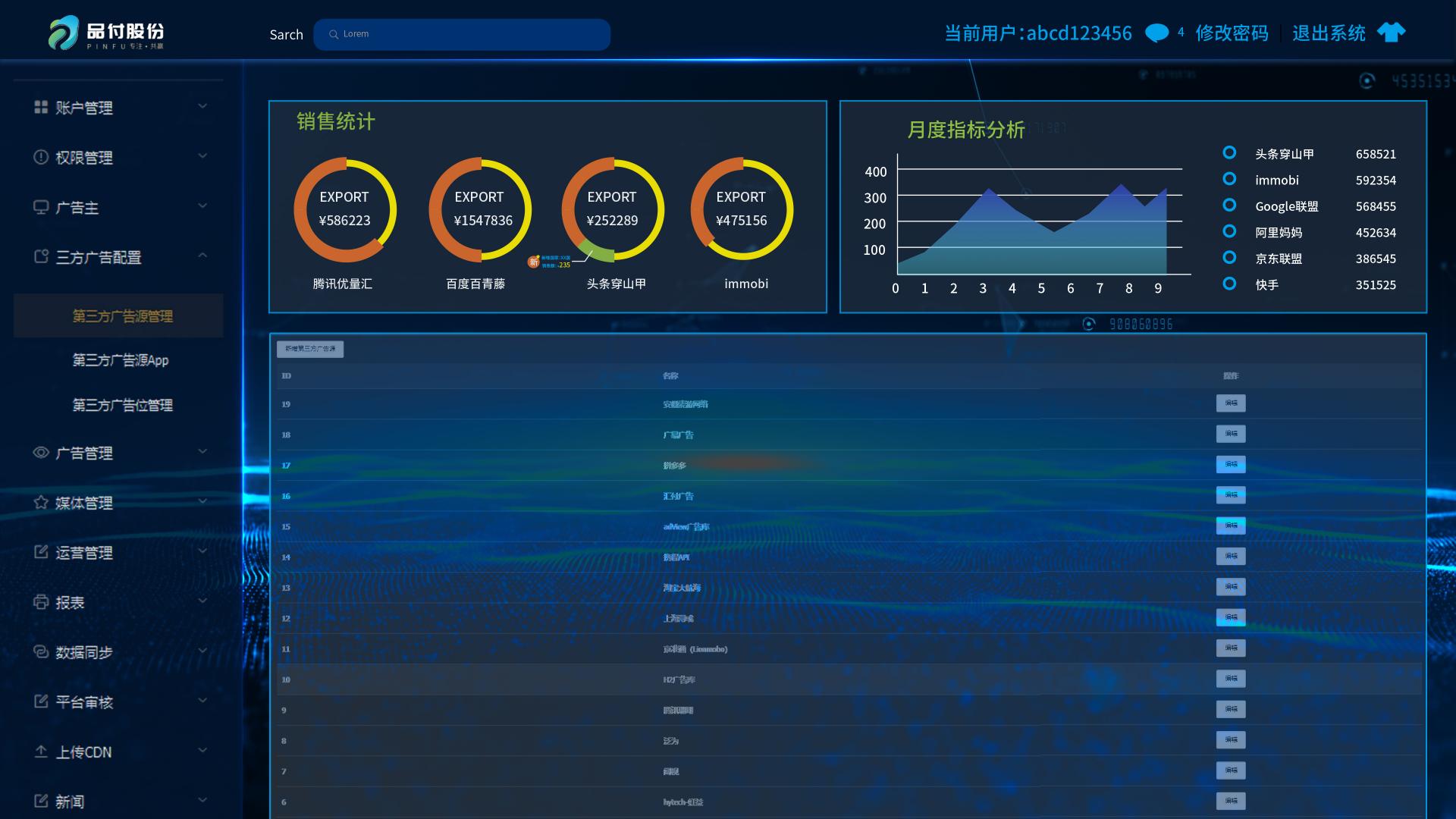
Task: Click the edit button for row 12
Action: coord(1231,617)
